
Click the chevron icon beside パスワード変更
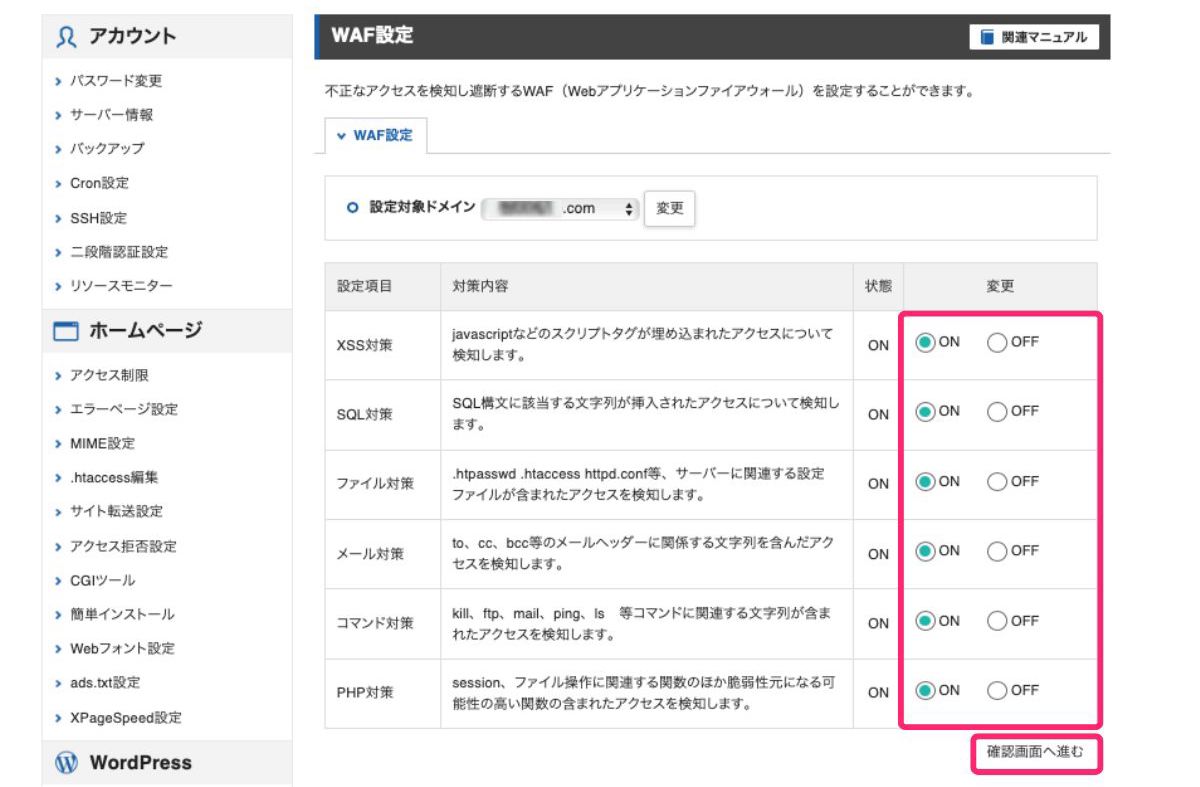(x=59, y=81)
